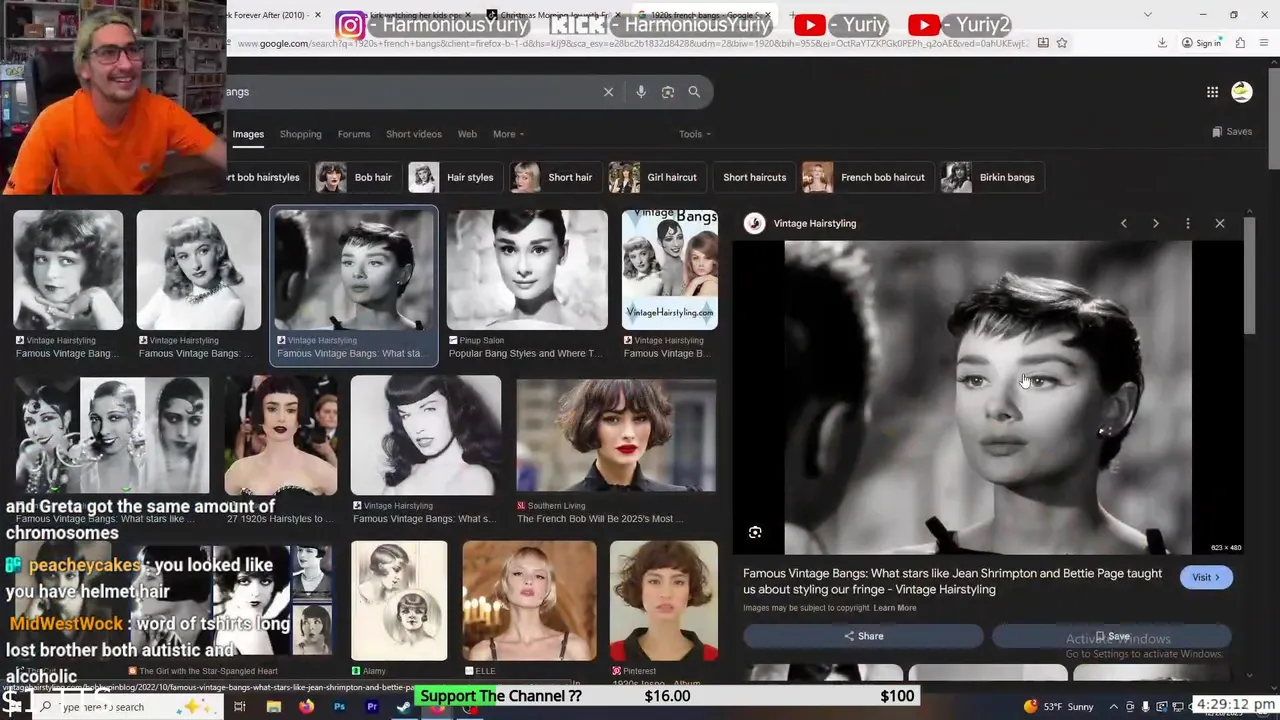Open the Firefox hamburger application menu
The width and height of the screenshot is (1280, 720).
coord(1265,43)
